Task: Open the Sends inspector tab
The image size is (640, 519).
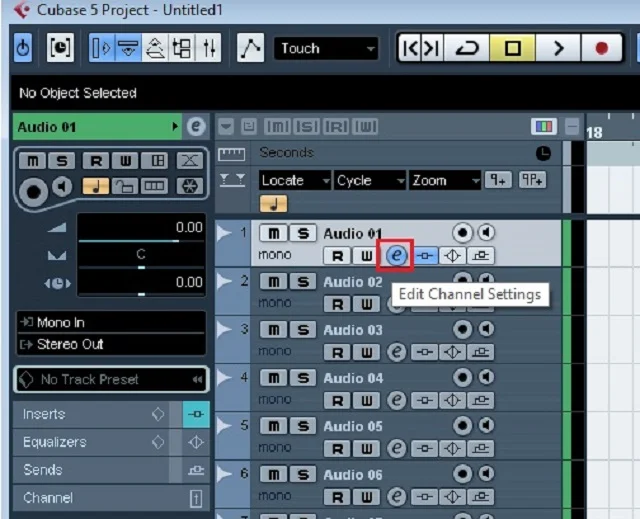Action: point(91,470)
